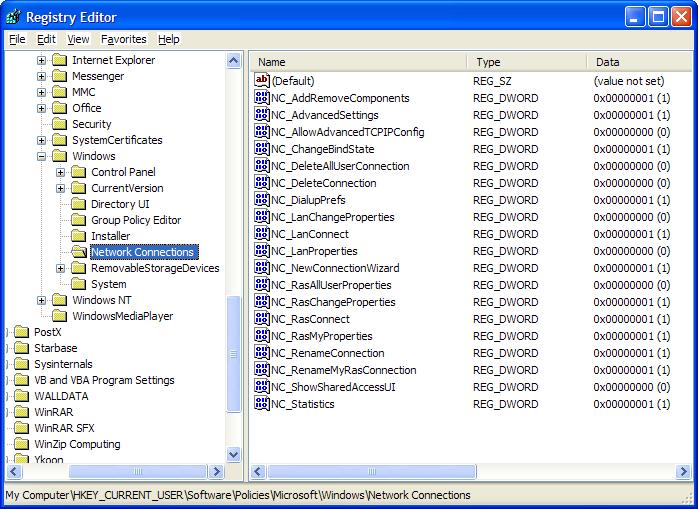Select the WinZip Computing key
The height and width of the screenshot is (509, 698).
coord(77,444)
